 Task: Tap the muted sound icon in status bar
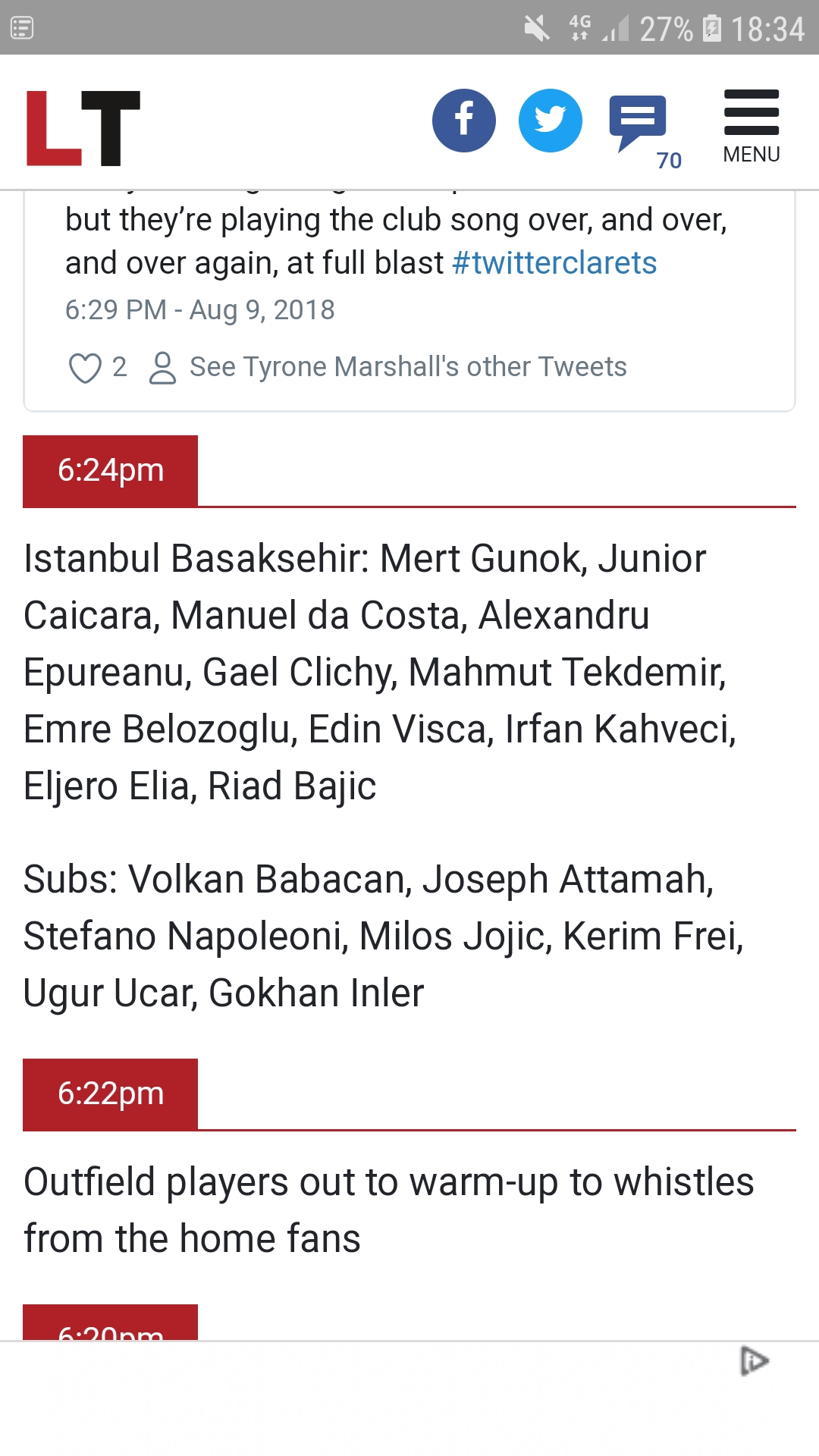tap(536, 29)
